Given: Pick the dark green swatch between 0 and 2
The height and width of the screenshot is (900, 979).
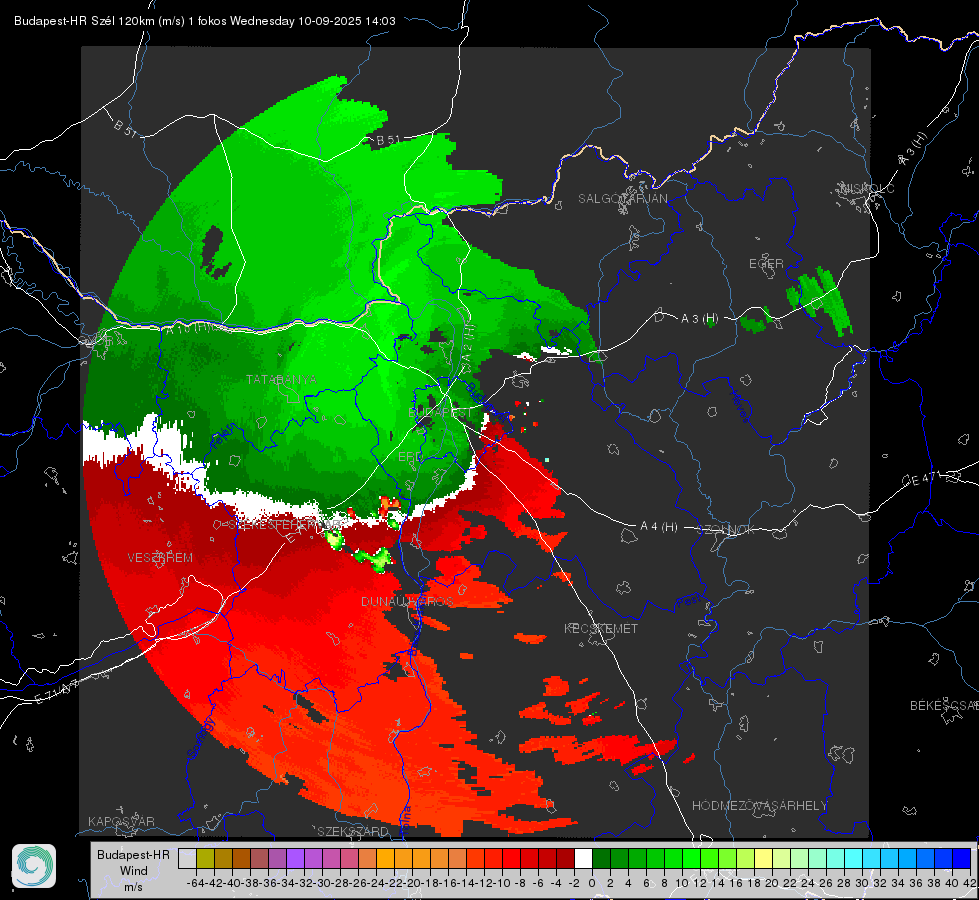Looking at the screenshot, I should click(601, 859).
